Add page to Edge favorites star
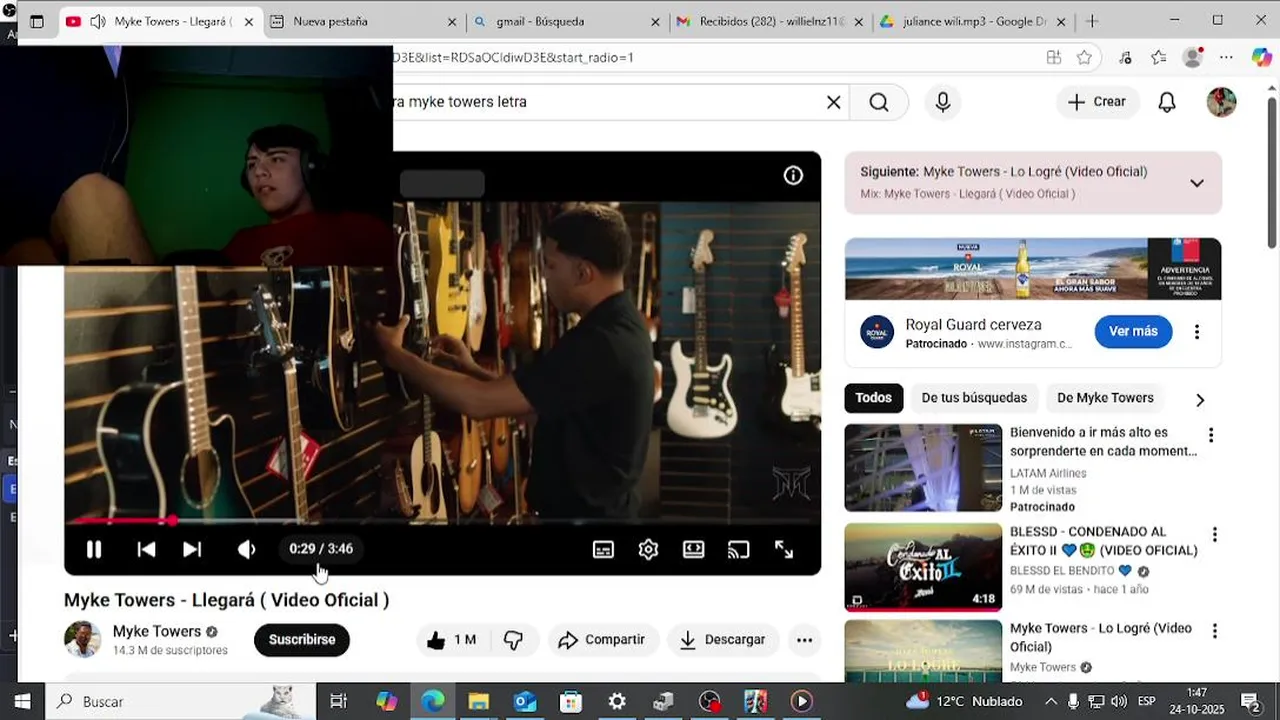This screenshot has height=720, width=1280. [1084, 58]
